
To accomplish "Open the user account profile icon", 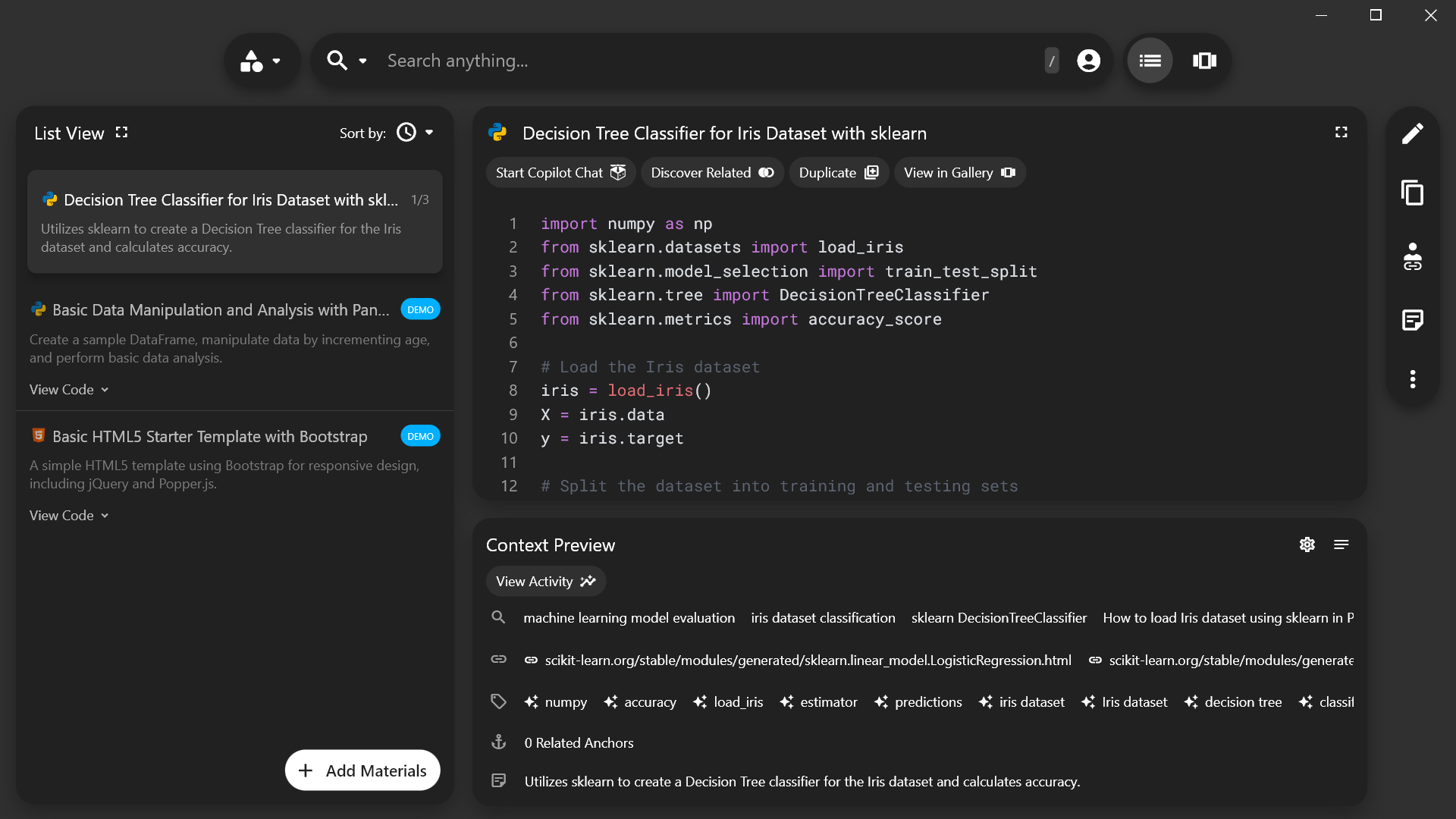I will pyautogui.click(x=1088, y=61).
